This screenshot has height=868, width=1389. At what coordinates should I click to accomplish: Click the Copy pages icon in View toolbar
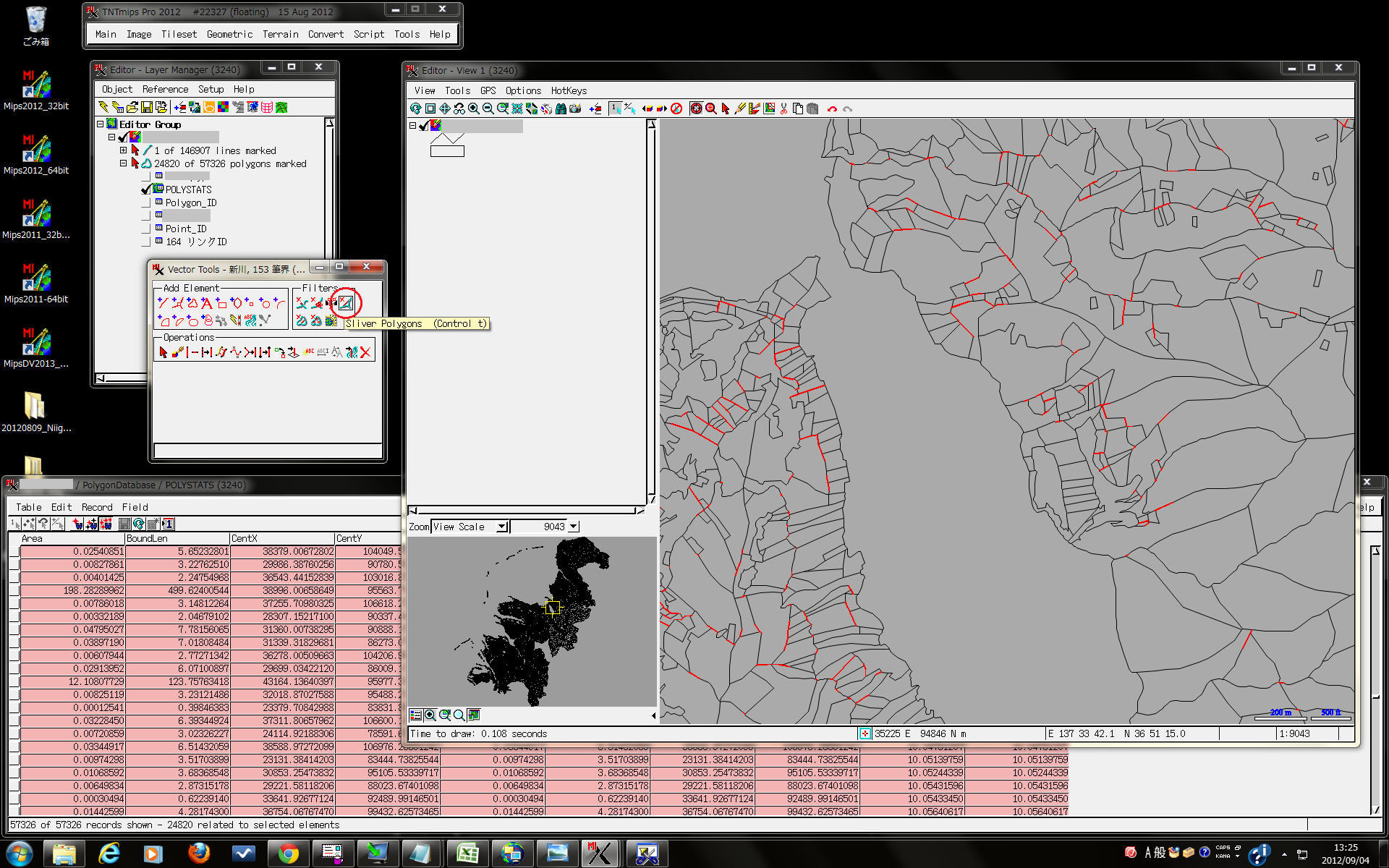pos(798,109)
